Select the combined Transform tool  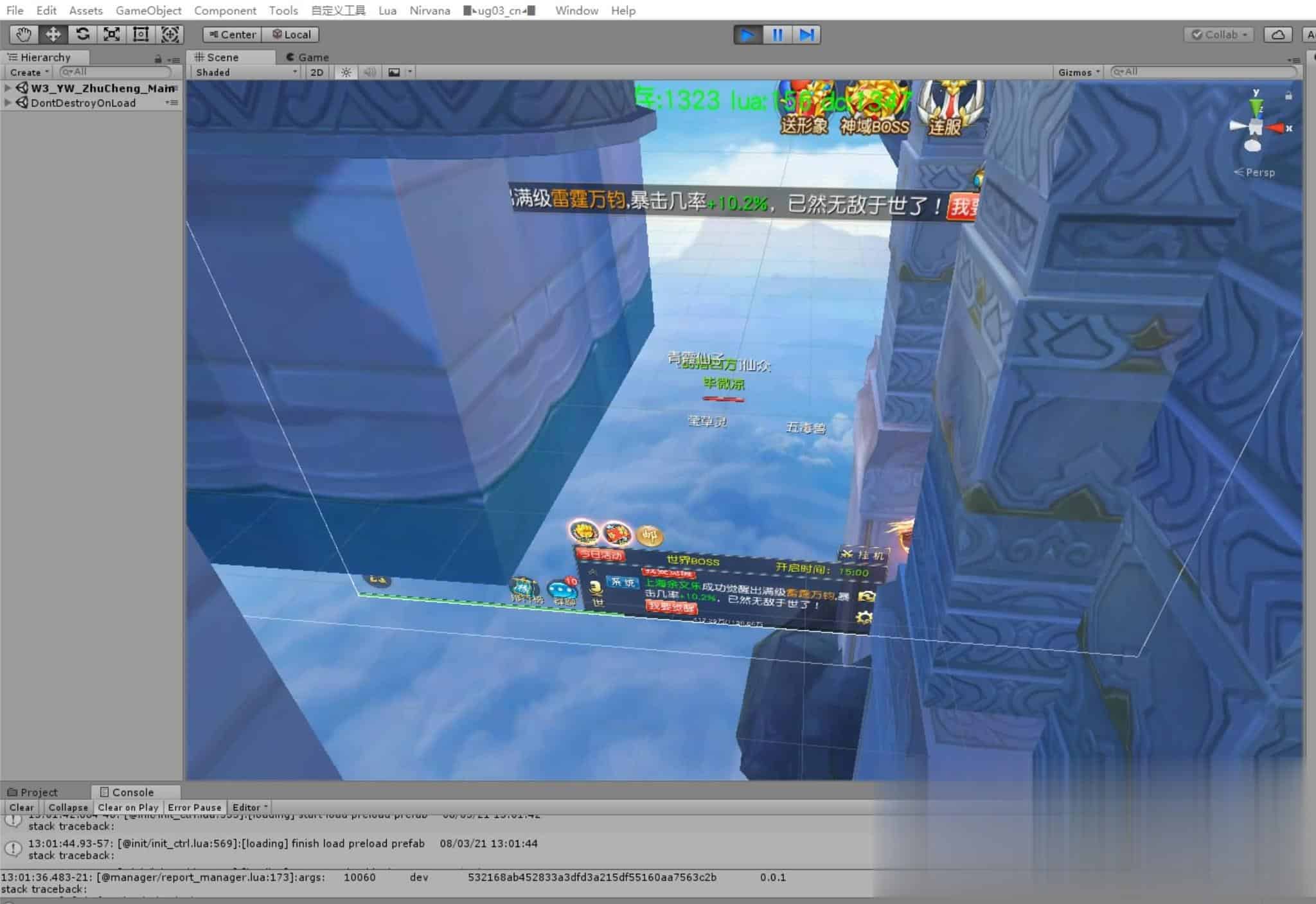click(x=170, y=35)
